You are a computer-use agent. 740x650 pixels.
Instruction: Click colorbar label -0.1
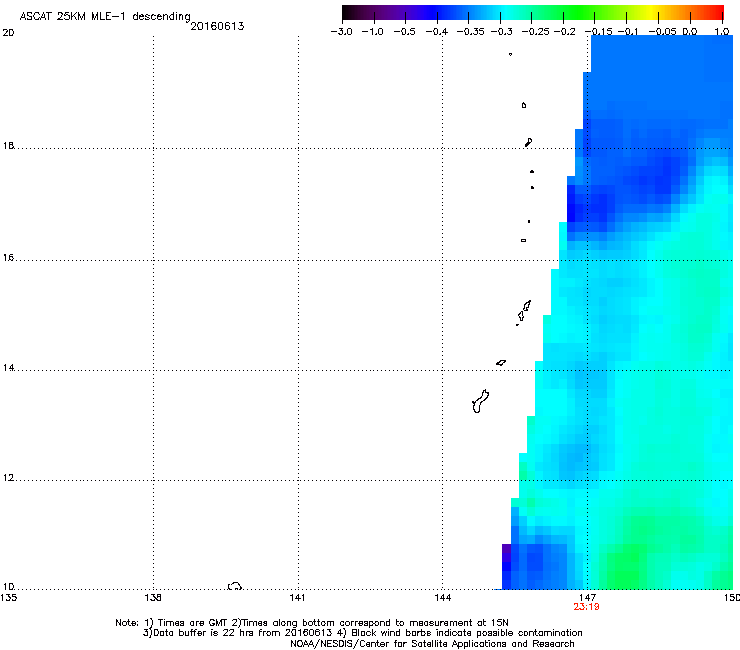(x=628, y=32)
